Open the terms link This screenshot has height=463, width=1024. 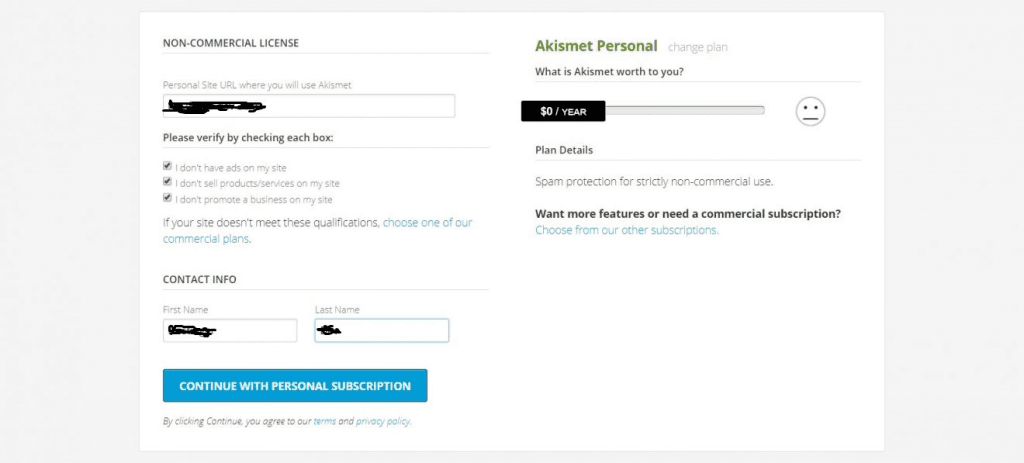point(325,421)
